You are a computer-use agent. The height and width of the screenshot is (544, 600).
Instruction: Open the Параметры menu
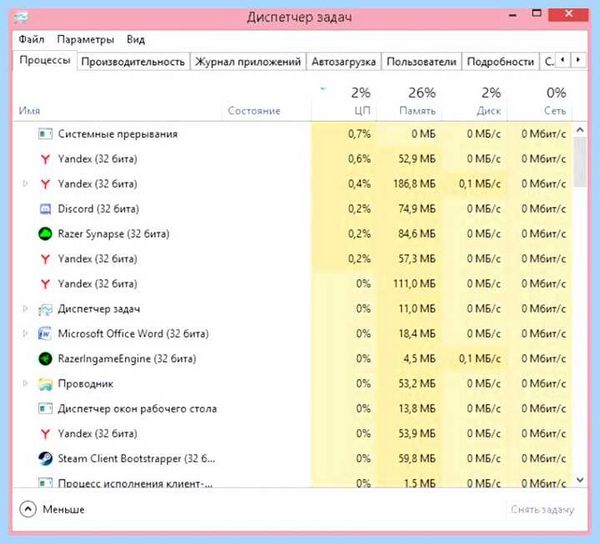point(85,39)
